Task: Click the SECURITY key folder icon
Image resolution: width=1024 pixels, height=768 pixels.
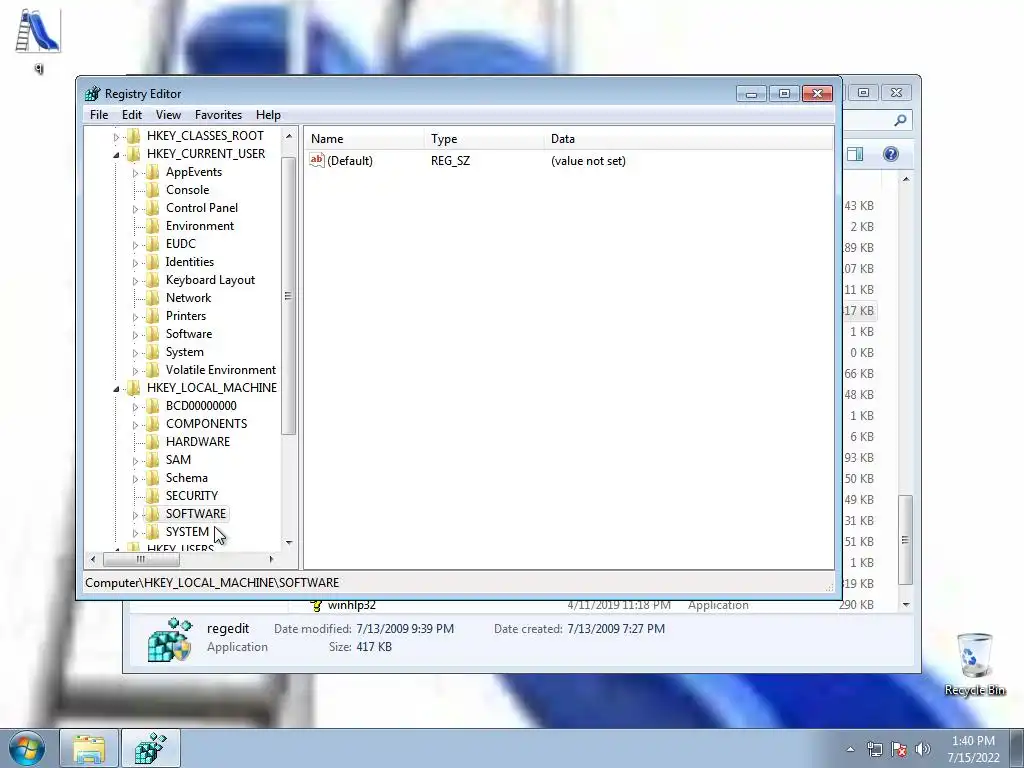Action: [x=152, y=496]
